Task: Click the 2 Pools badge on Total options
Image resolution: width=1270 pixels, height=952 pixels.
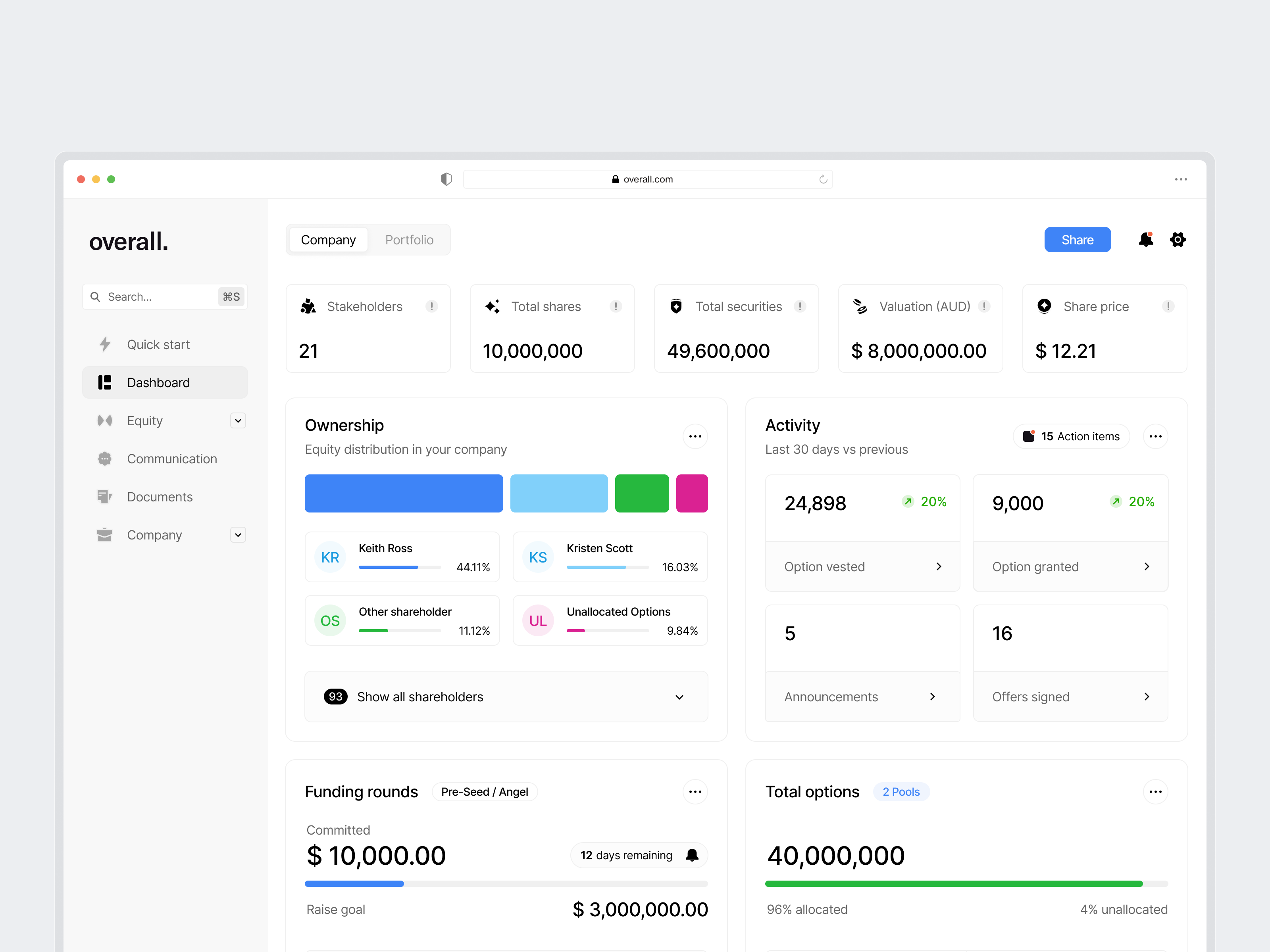Action: (901, 791)
